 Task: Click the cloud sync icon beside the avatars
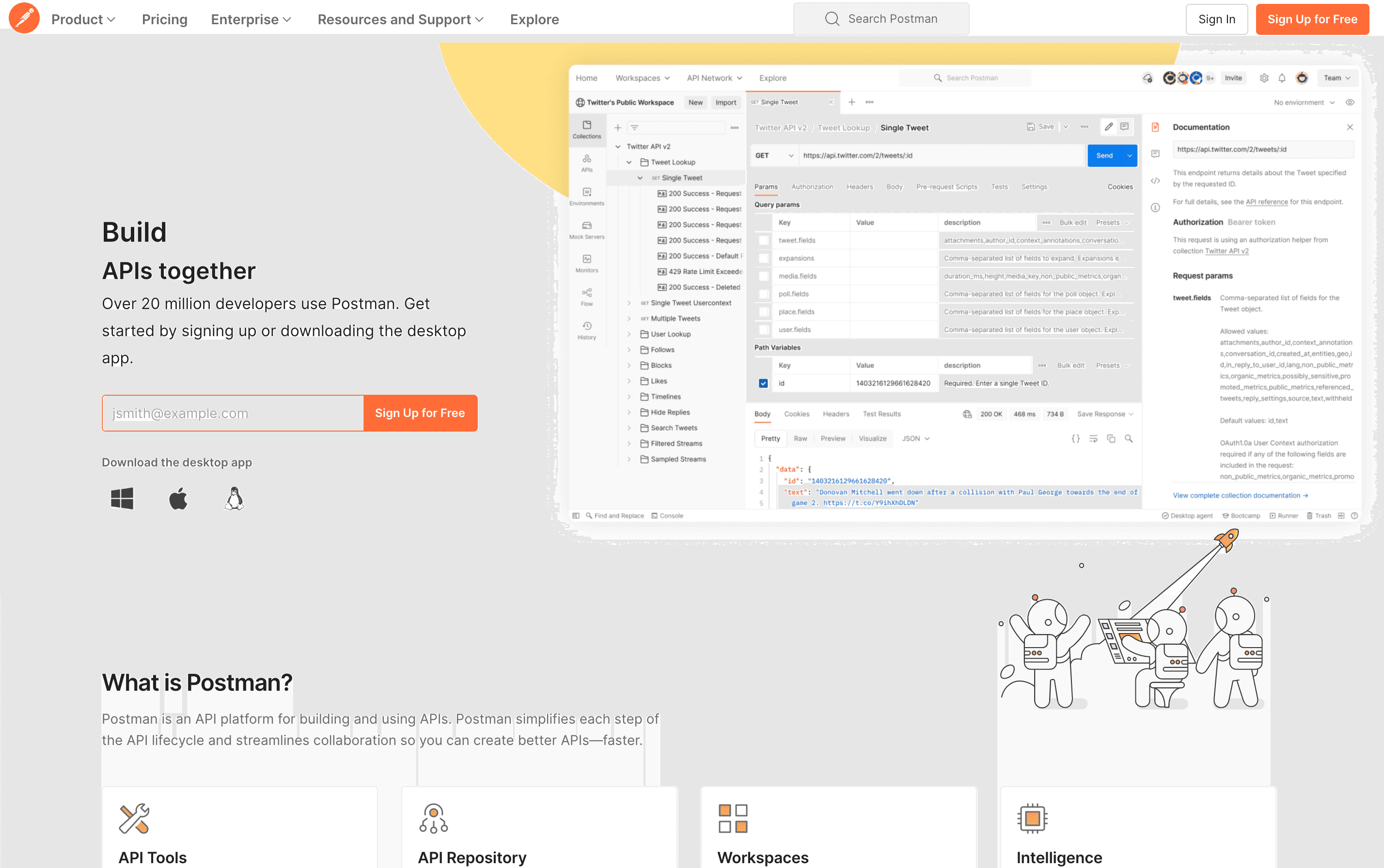click(1148, 78)
